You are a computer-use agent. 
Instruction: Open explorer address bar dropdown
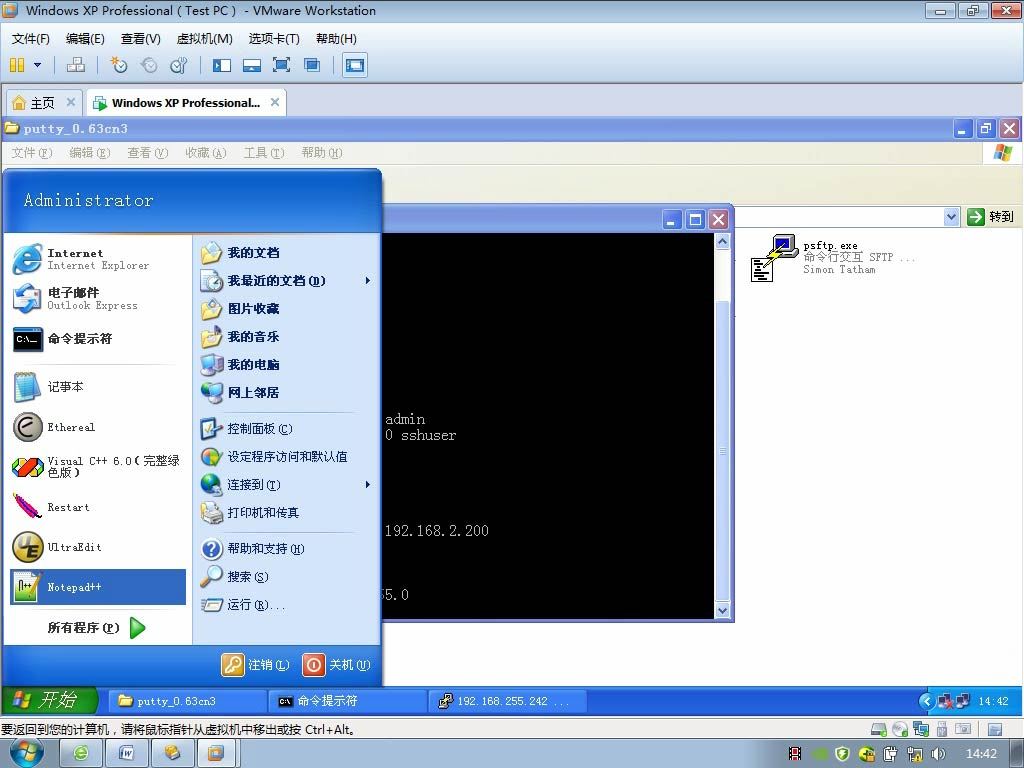coord(952,217)
